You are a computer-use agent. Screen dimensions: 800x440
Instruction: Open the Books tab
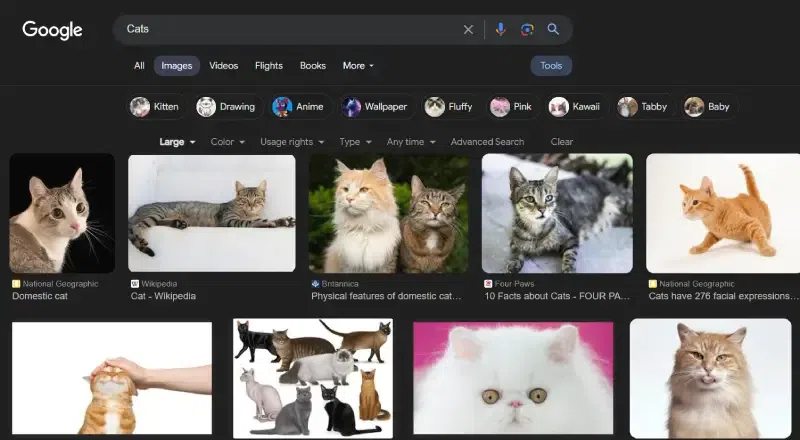(x=313, y=65)
